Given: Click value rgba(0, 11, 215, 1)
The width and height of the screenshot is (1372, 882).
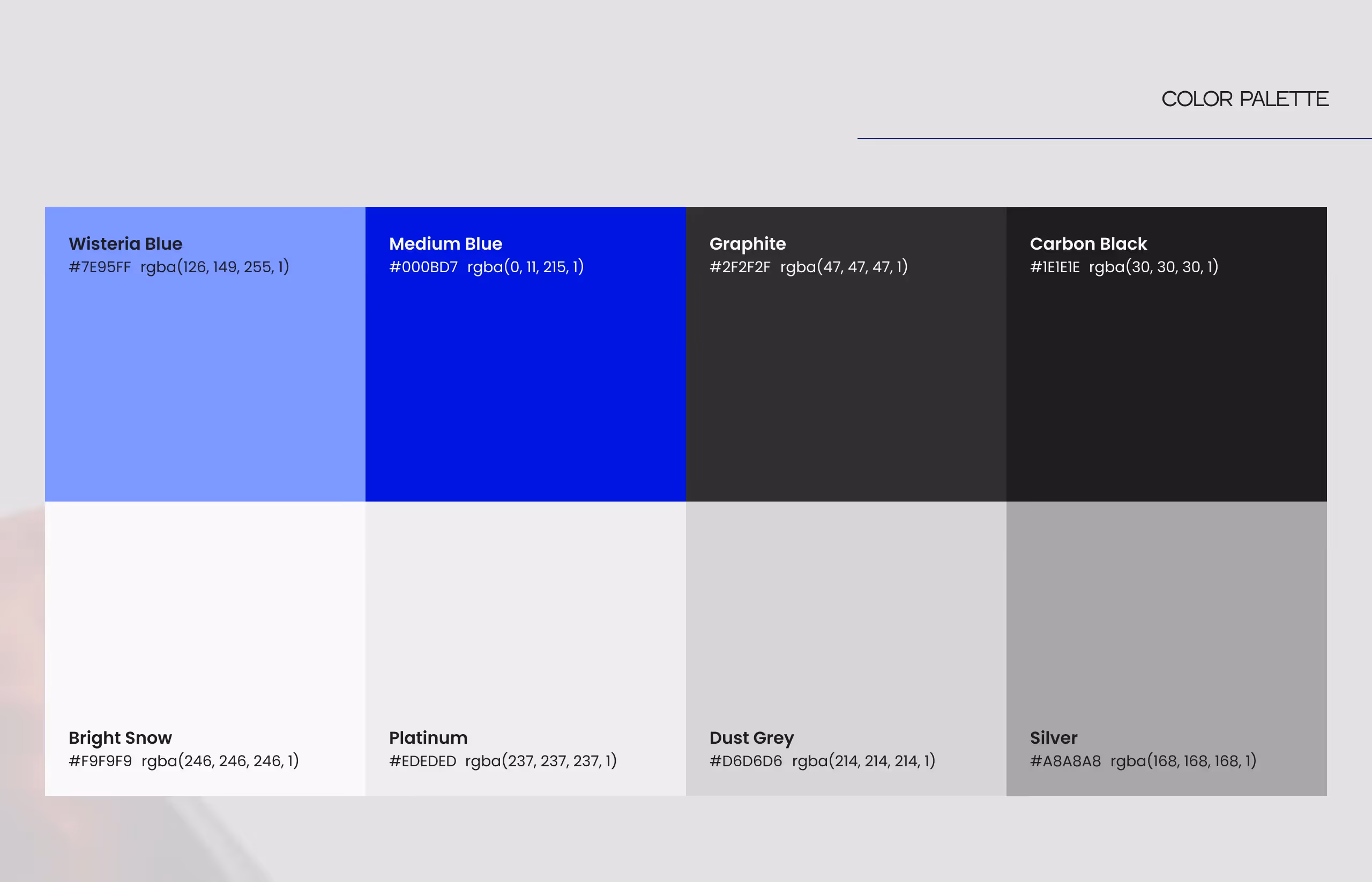Looking at the screenshot, I should [x=526, y=267].
